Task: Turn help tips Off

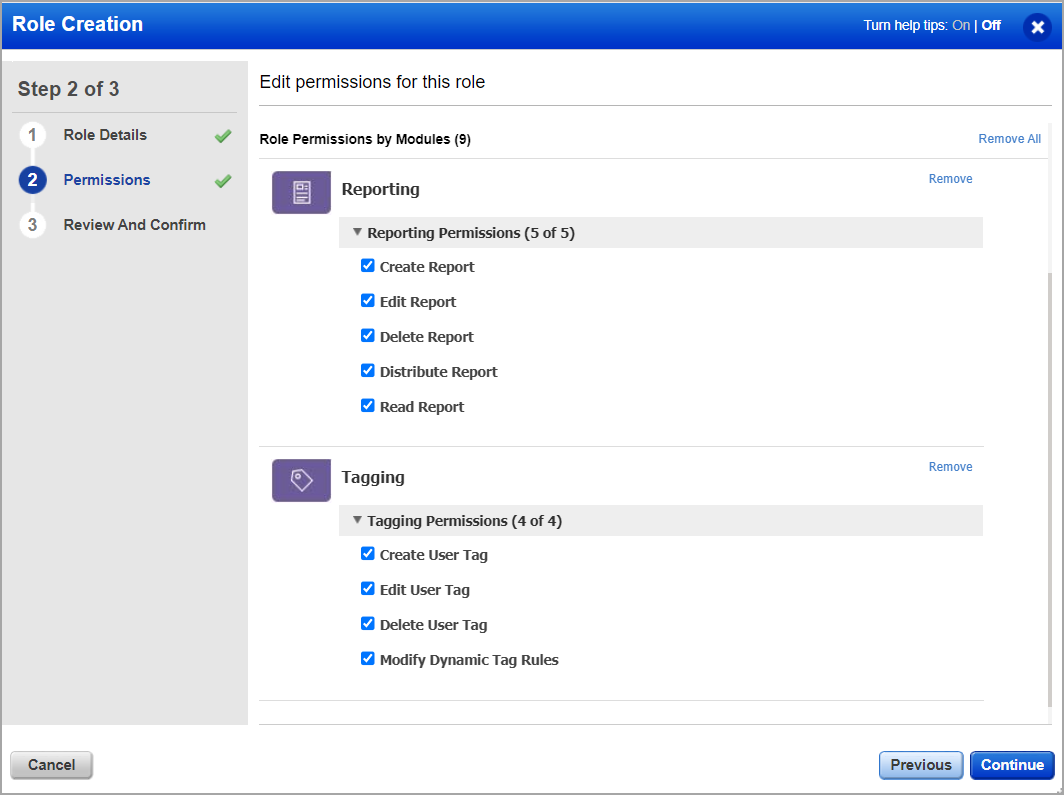Action: click(991, 25)
